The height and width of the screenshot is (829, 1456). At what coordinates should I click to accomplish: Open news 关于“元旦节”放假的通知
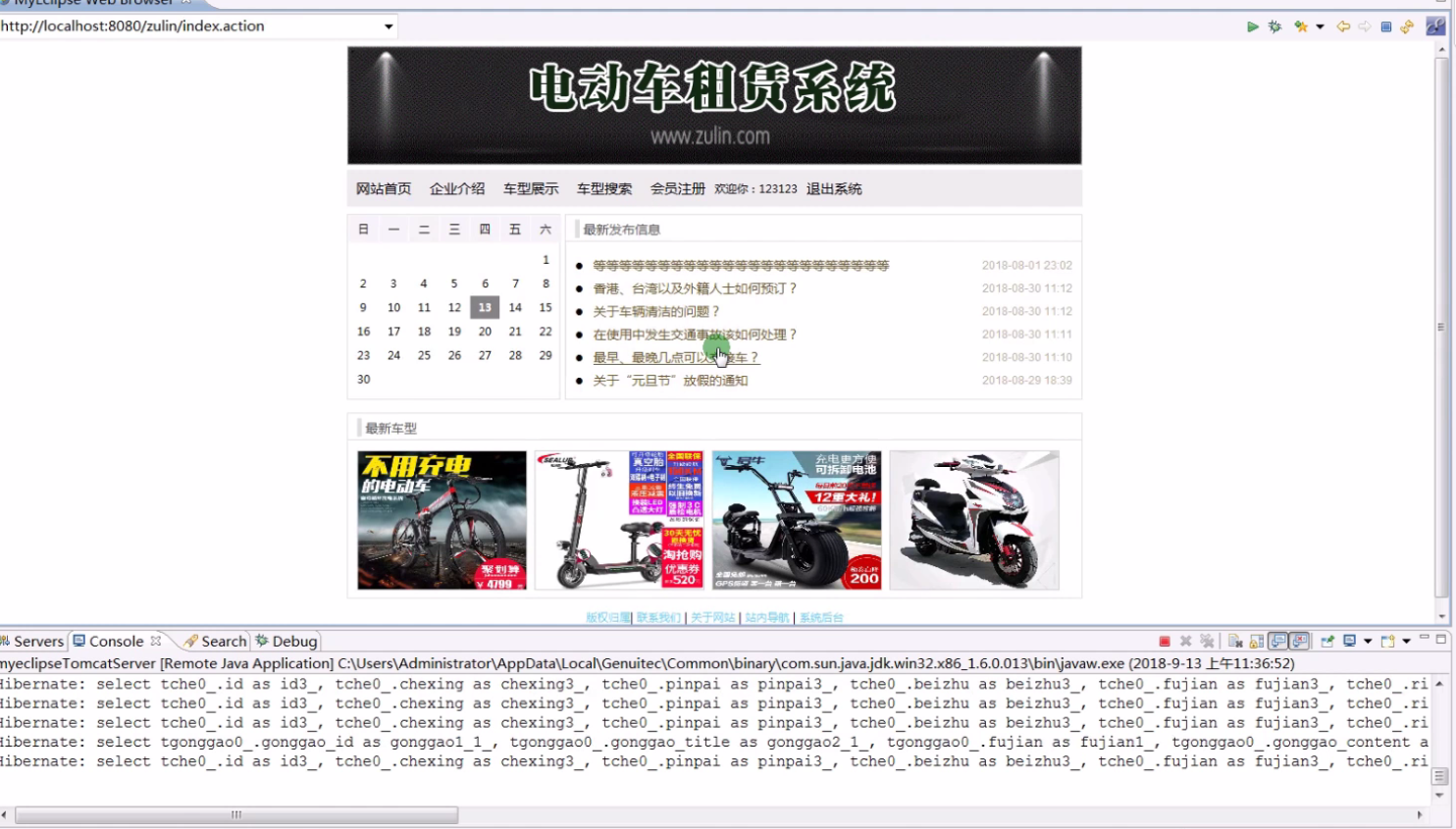click(670, 381)
